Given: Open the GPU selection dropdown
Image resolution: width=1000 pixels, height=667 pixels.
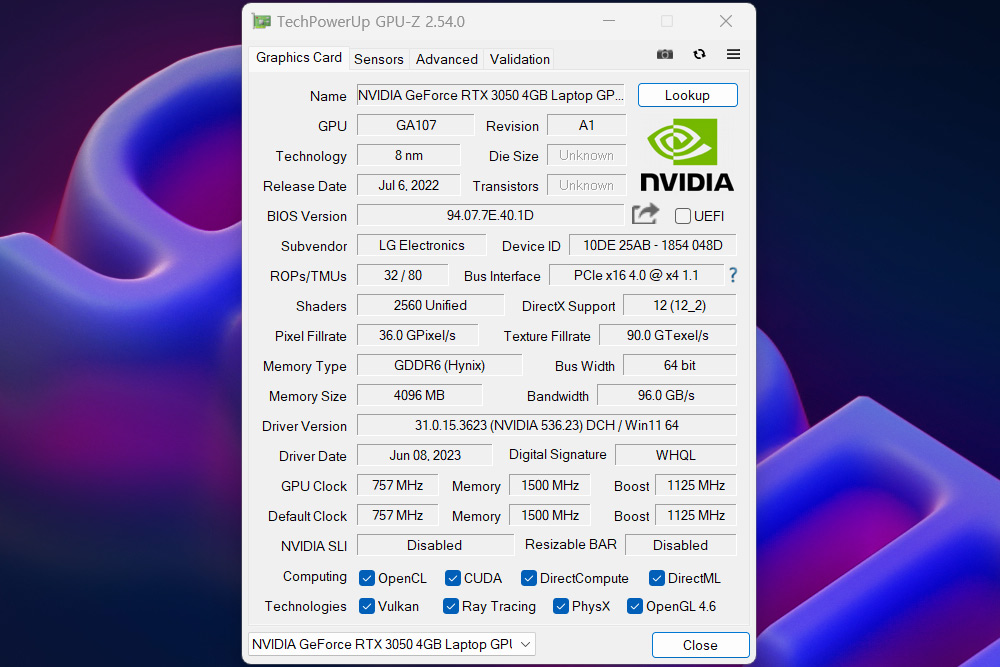Looking at the screenshot, I should [x=392, y=644].
